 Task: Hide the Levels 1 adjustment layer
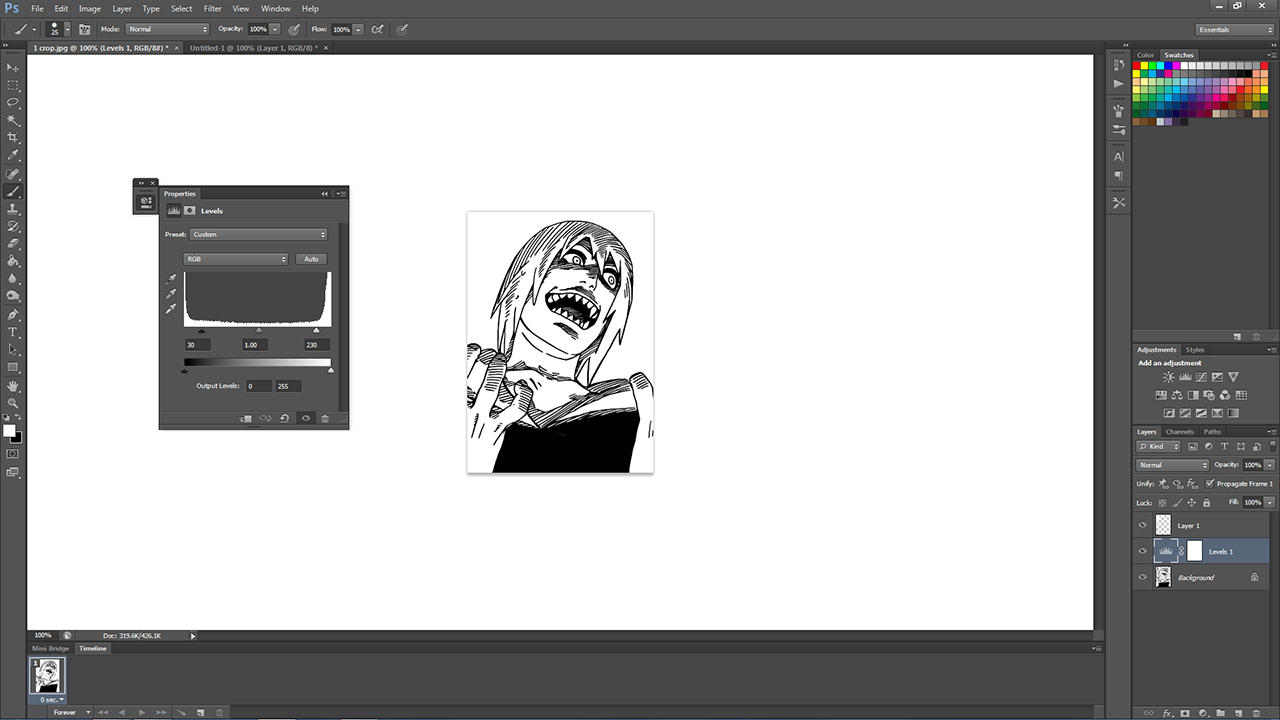(x=1143, y=551)
